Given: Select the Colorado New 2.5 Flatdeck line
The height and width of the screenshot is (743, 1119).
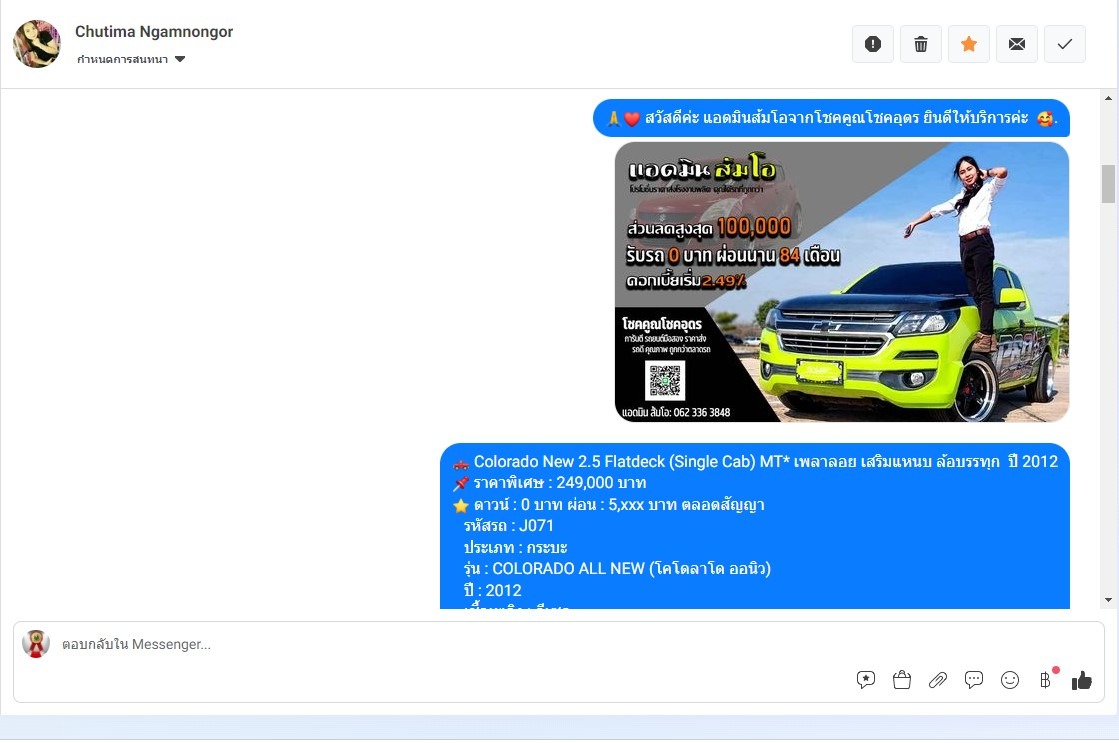Looking at the screenshot, I should tap(755, 462).
